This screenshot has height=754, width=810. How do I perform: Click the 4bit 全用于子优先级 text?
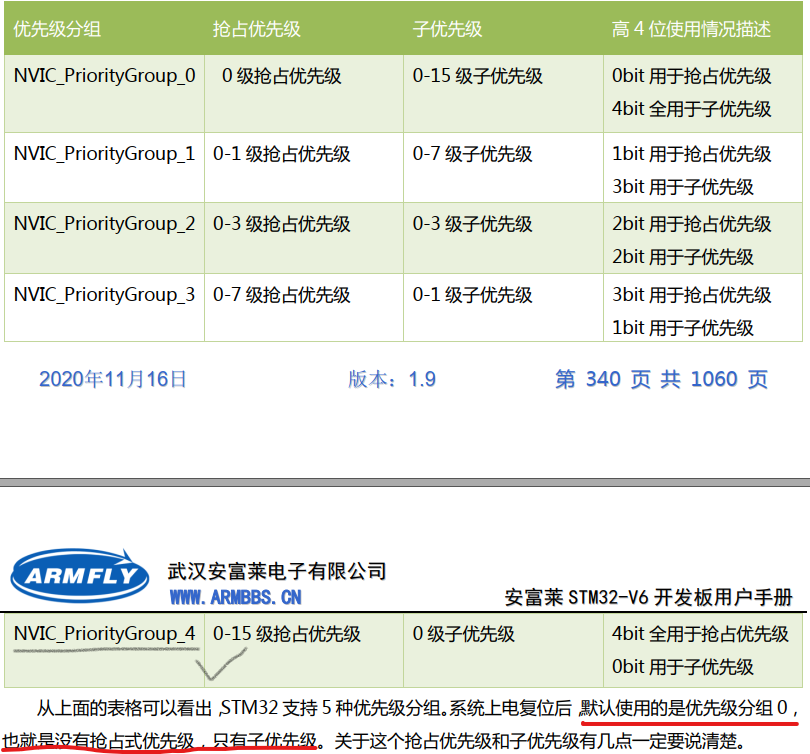point(691,109)
